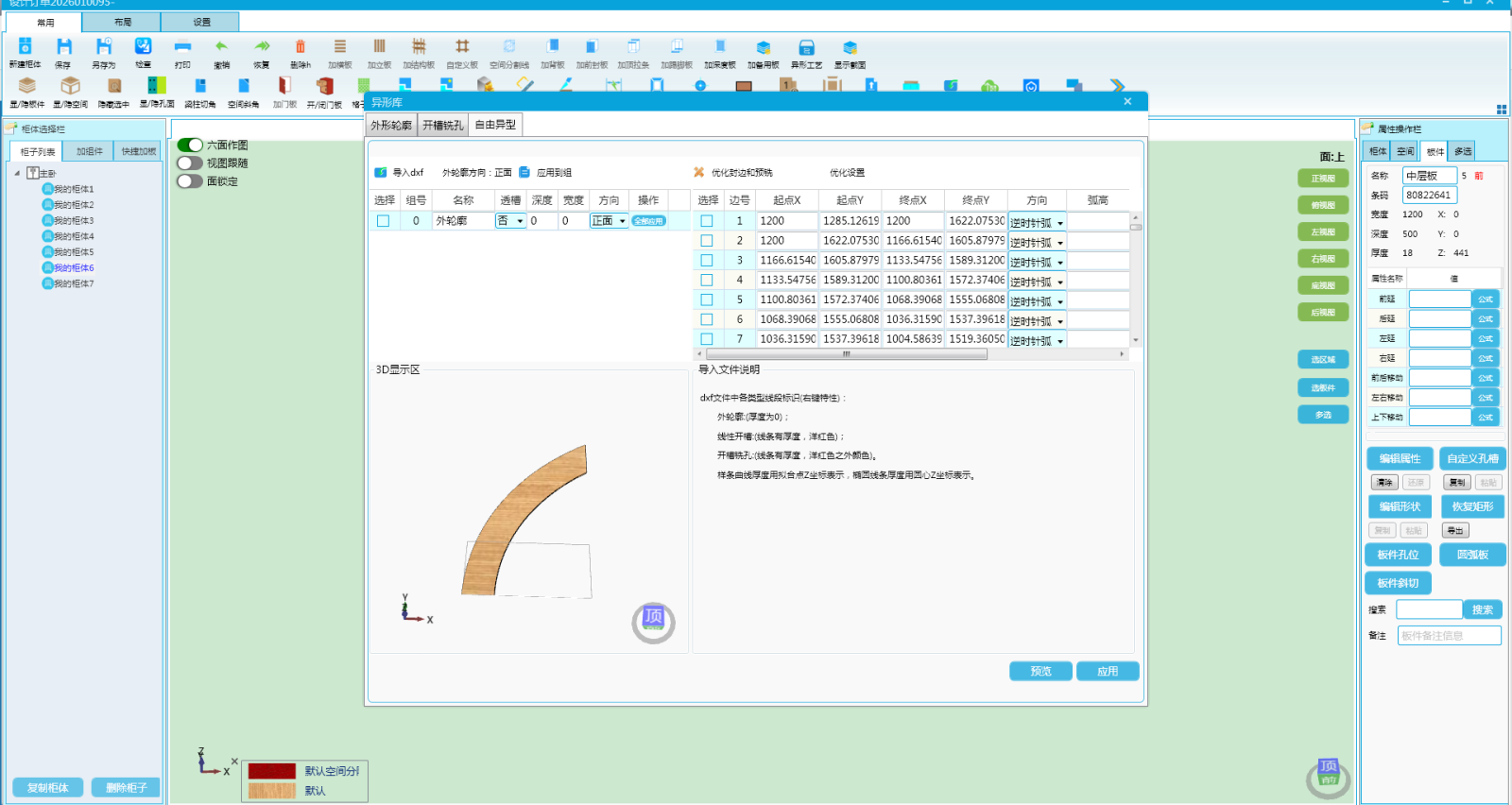Click the horizontal scrollbar under edge table
Screen dimensions: 1512x805
pos(846,354)
